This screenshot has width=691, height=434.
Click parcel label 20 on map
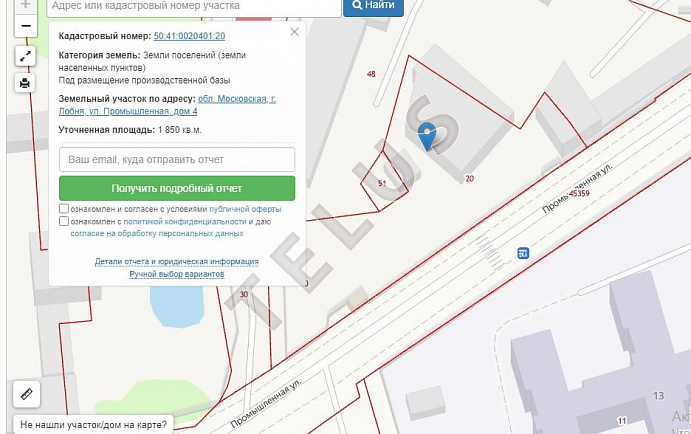pos(469,178)
